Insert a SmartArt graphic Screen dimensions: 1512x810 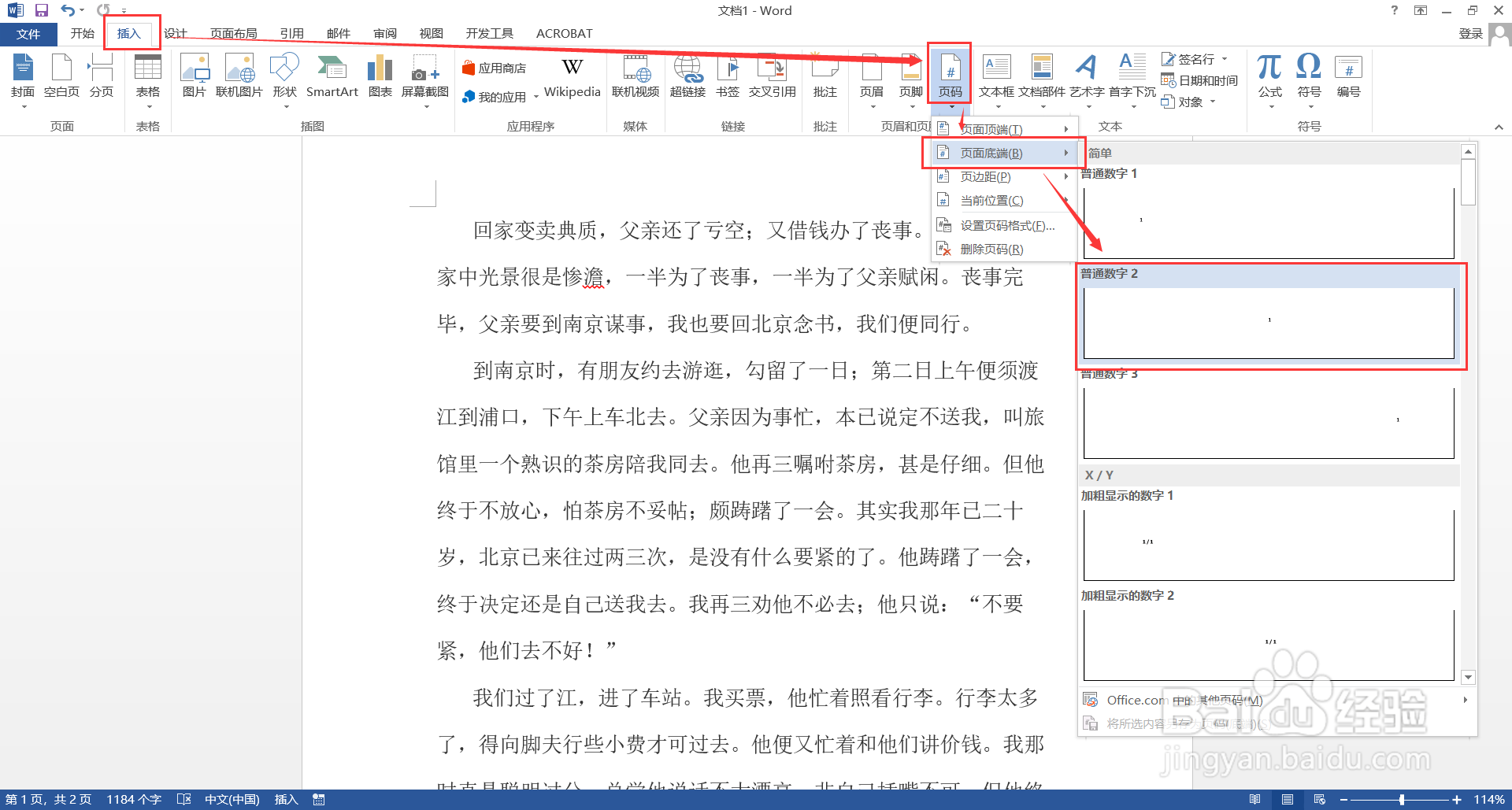pyautogui.click(x=332, y=77)
